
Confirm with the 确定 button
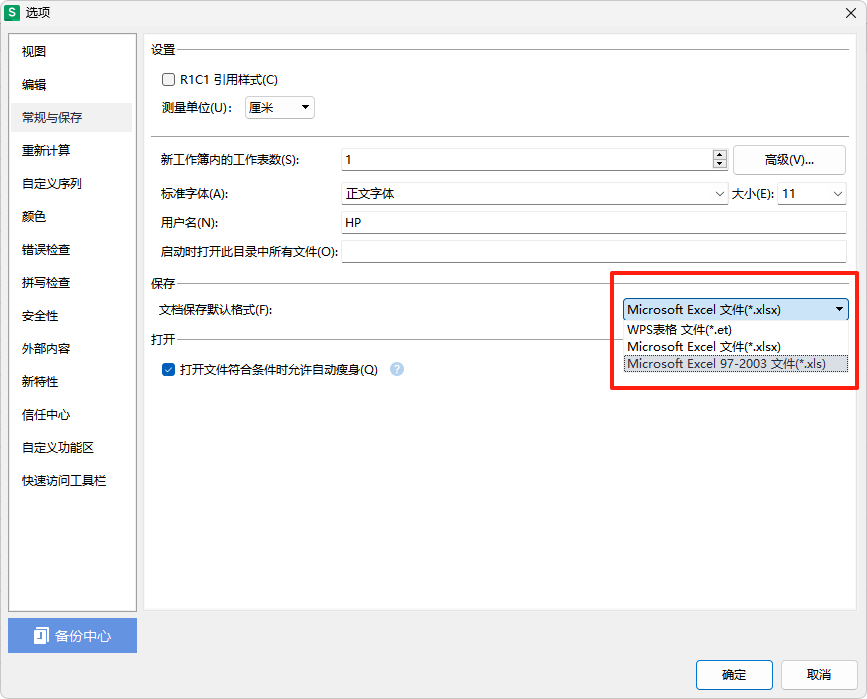(x=734, y=675)
